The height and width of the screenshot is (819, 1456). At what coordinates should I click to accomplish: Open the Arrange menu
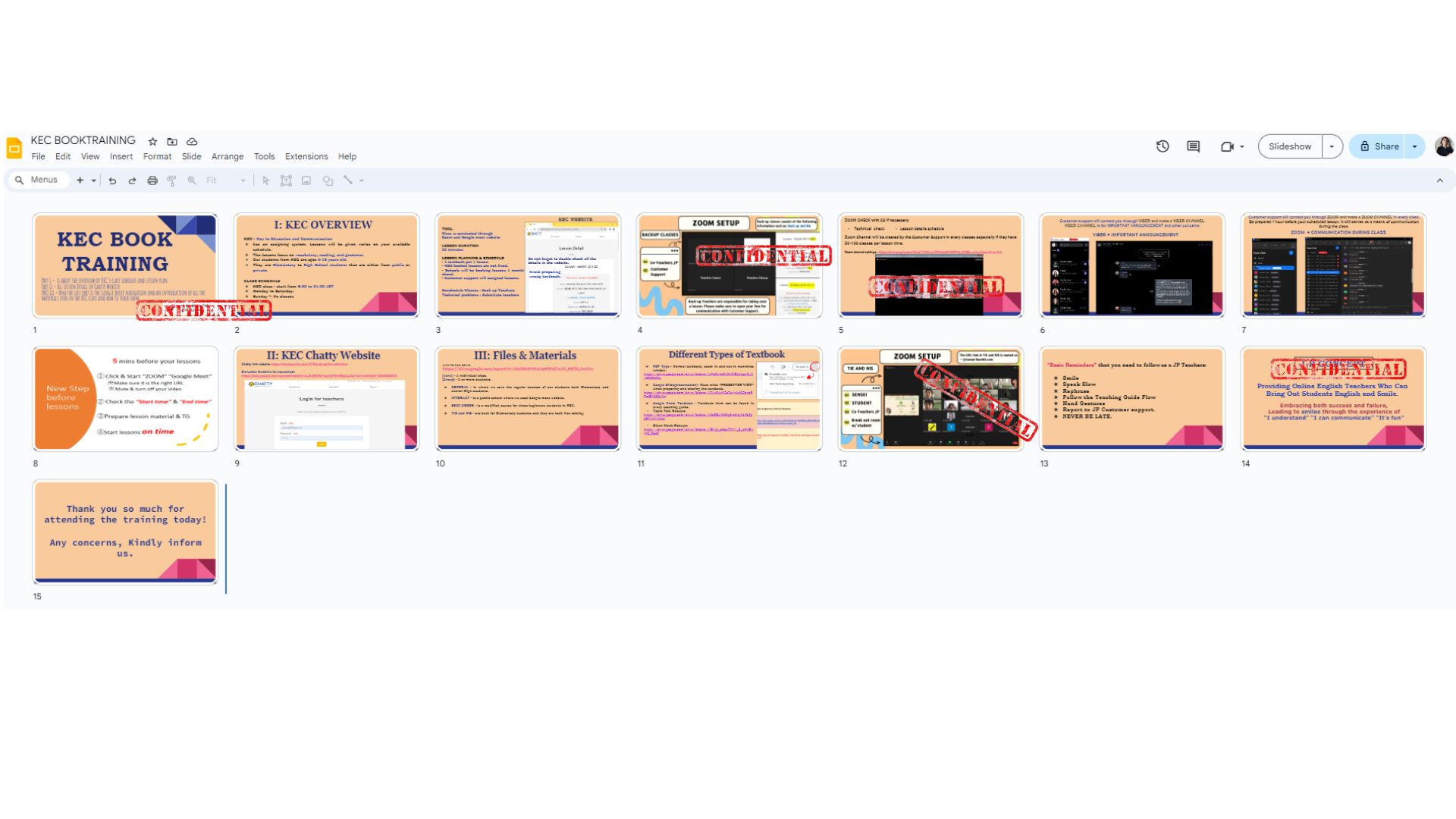click(x=227, y=157)
